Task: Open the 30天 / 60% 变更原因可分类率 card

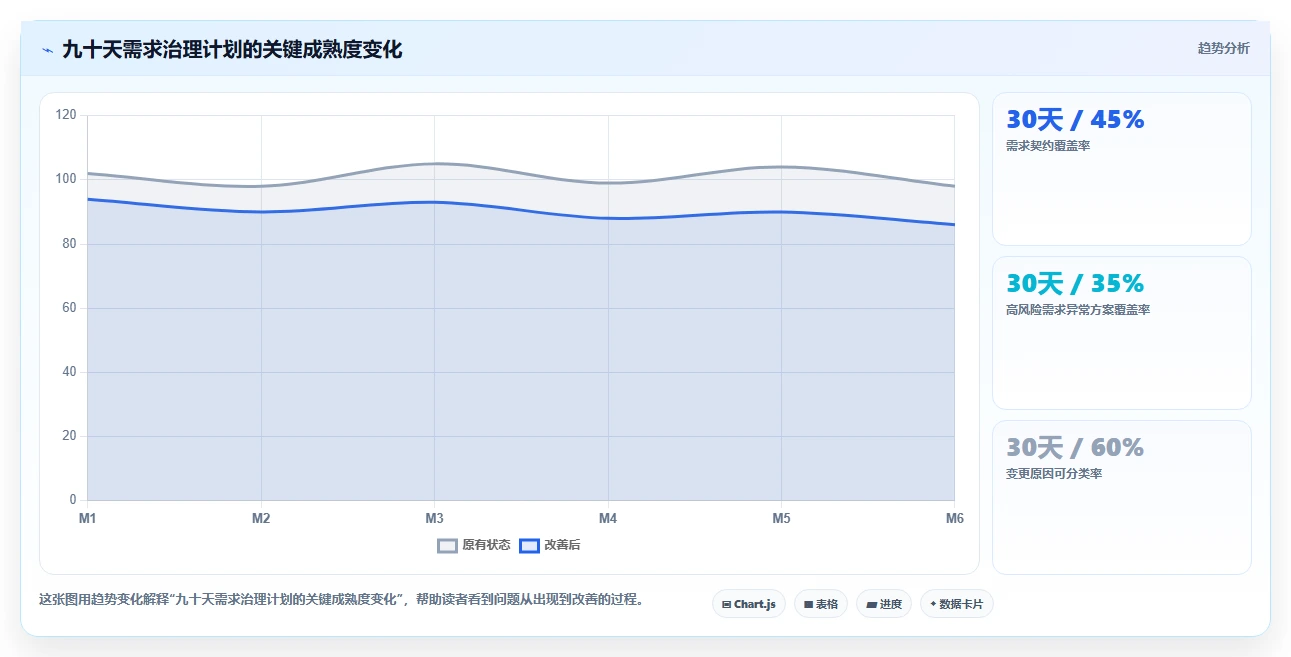Action: [1121, 497]
